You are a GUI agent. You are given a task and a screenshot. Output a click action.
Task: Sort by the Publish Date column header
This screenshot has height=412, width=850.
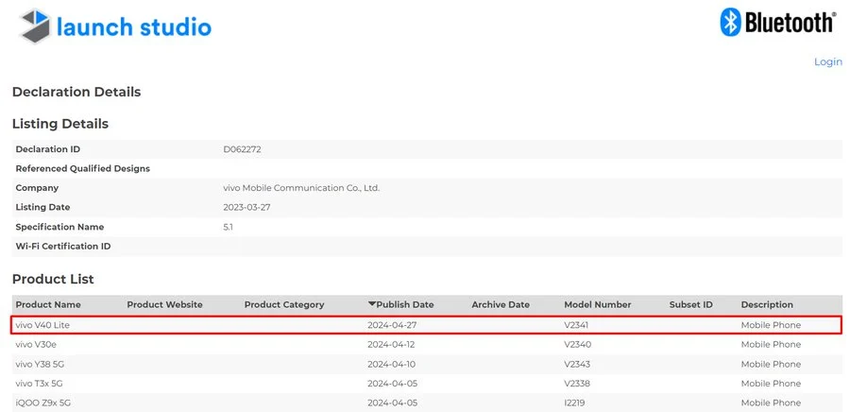coord(405,304)
